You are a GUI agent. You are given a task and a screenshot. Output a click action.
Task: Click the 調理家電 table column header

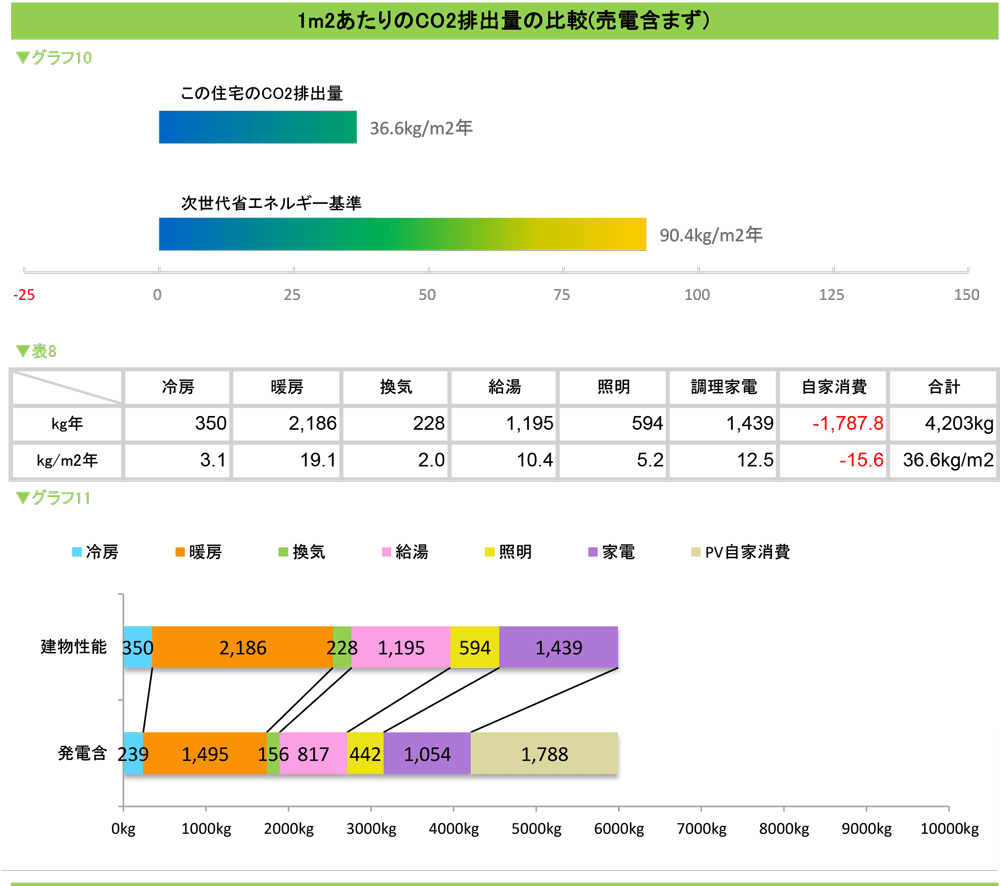[723, 387]
